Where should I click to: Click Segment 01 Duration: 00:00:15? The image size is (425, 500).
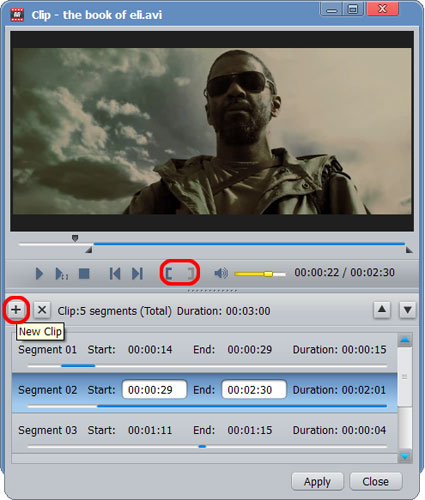click(x=339, y=350)
